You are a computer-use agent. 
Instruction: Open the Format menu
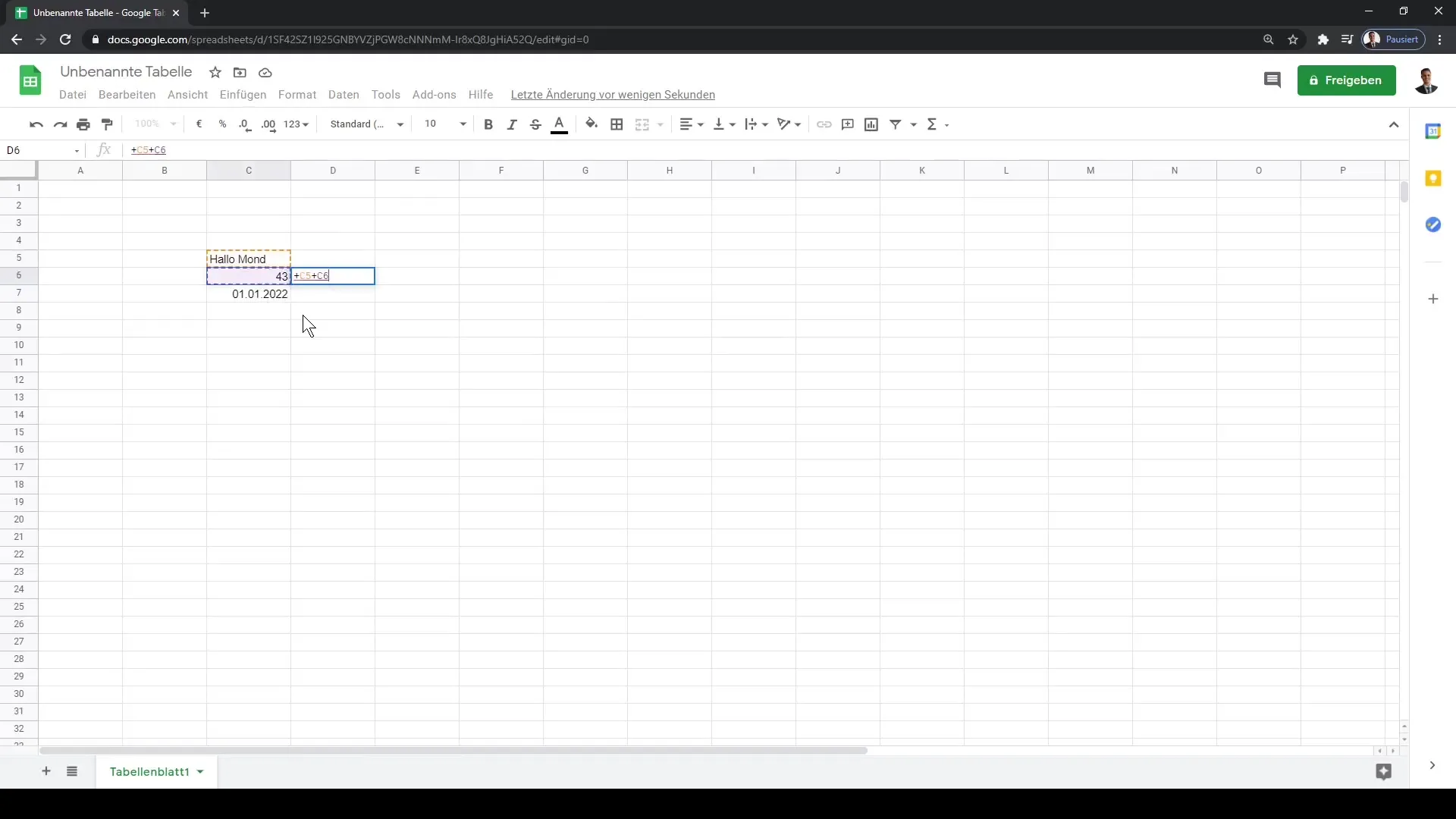[296, 94]
